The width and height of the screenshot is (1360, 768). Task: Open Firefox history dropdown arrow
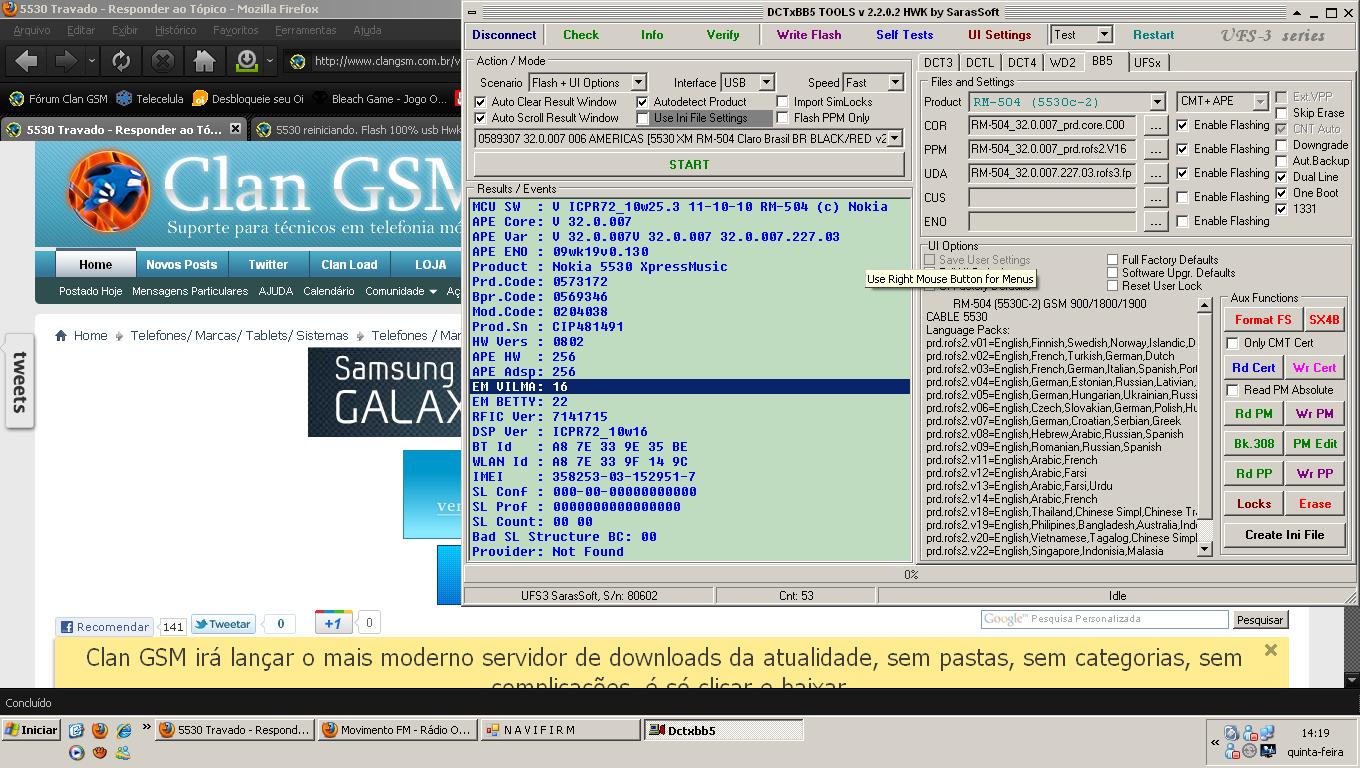[x=92, y=61]
